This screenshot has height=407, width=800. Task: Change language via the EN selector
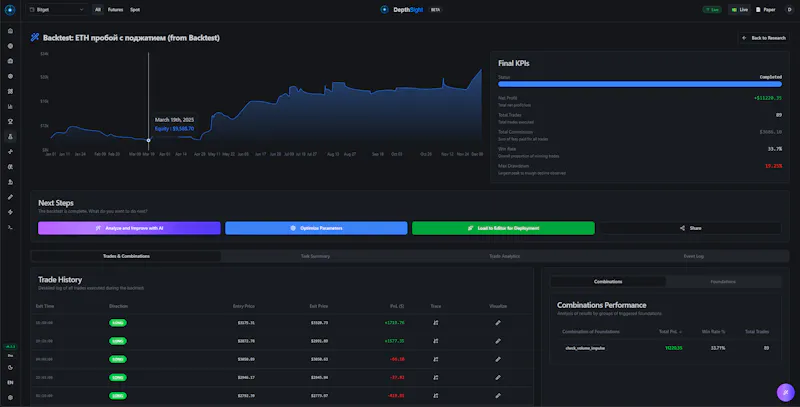pyautogui.click(x=10, y=383)
